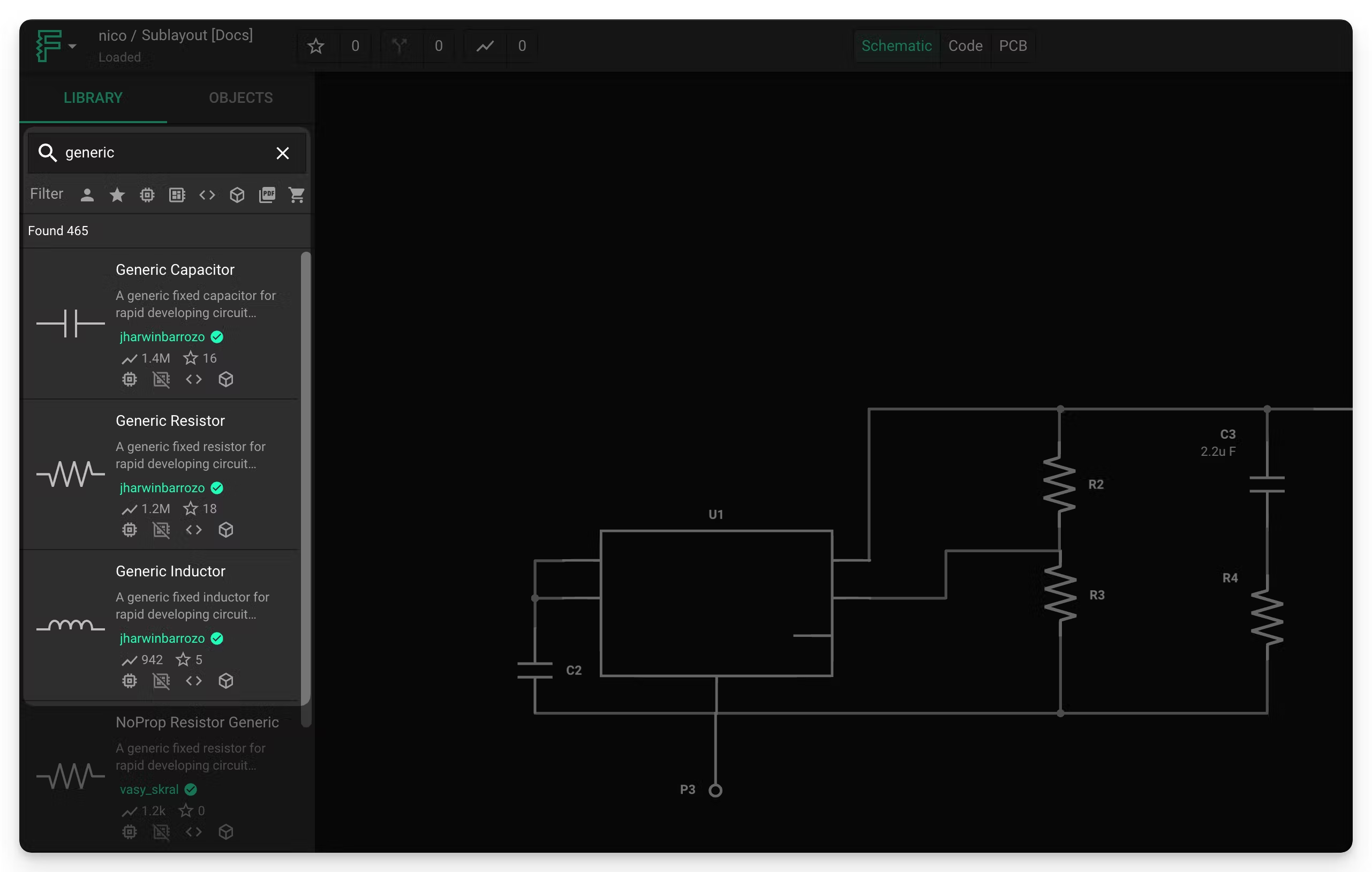Select capacitor C3 on the schematic
The image size is (1372, 872).
click(1267, 484)
